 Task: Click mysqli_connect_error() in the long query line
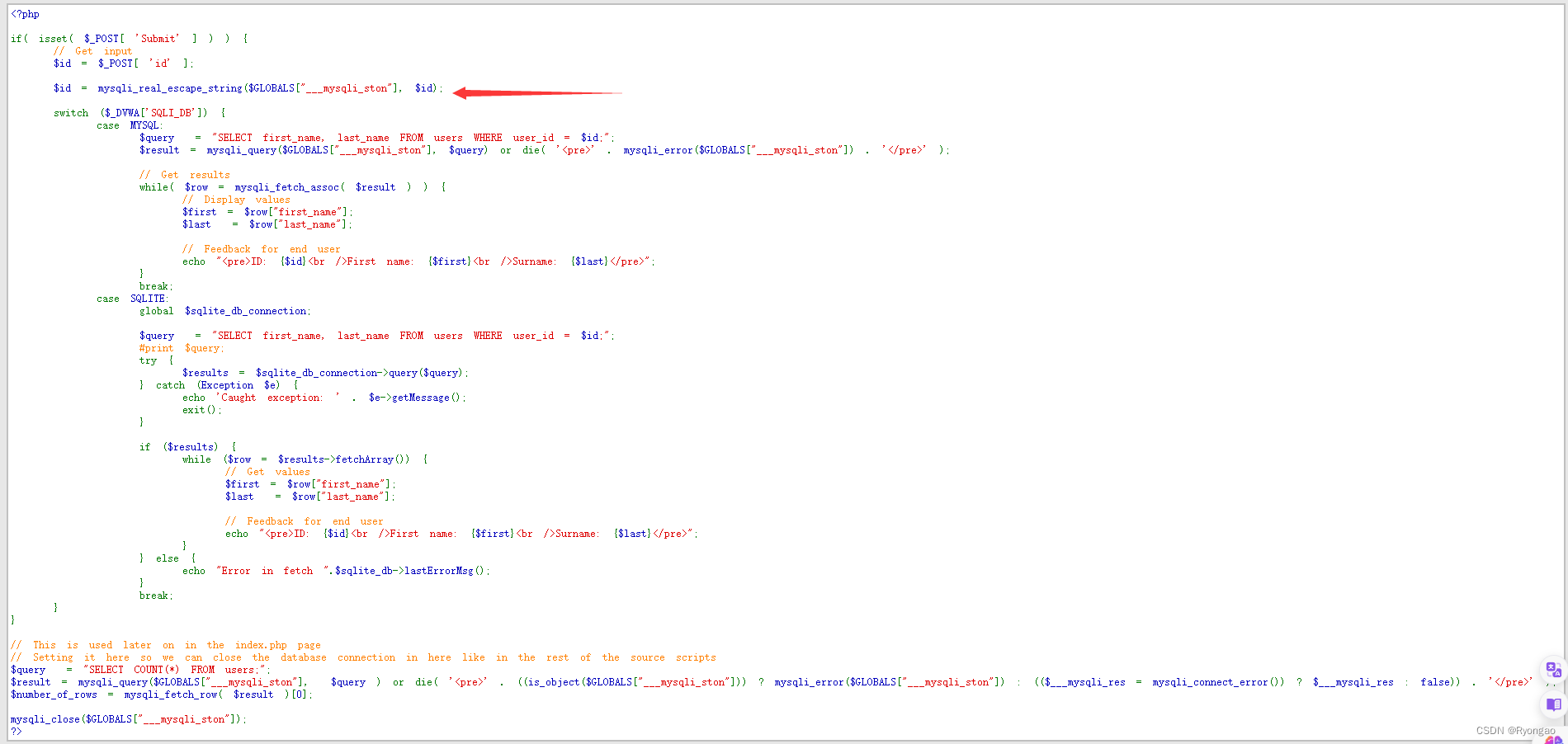click(1218, 682)
